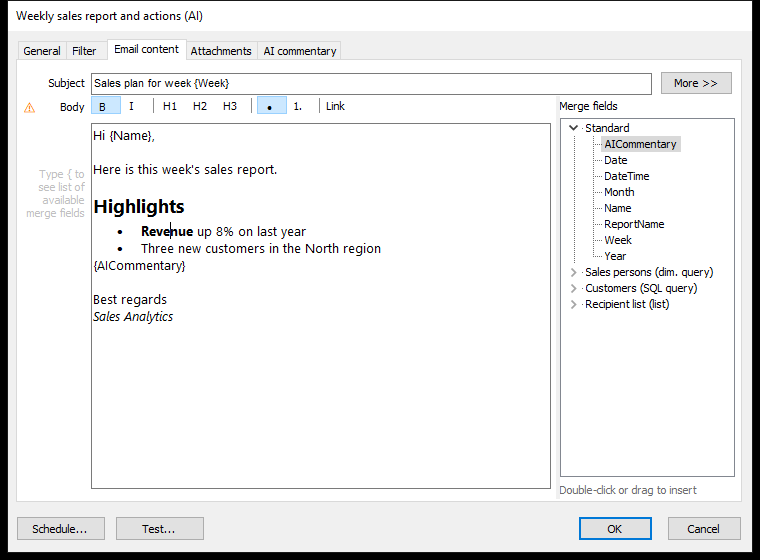Collapse the Standard merge fields group

pyautogui.click(x=573, y=128)
